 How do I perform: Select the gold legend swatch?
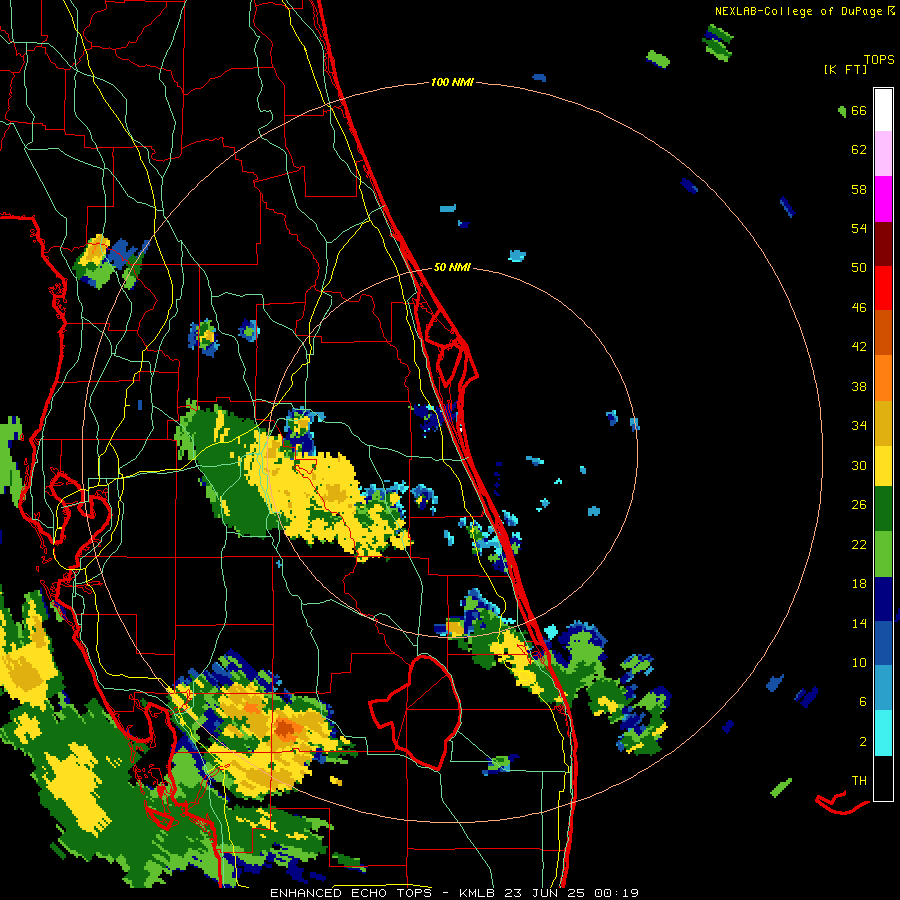(x=883, y=423)
